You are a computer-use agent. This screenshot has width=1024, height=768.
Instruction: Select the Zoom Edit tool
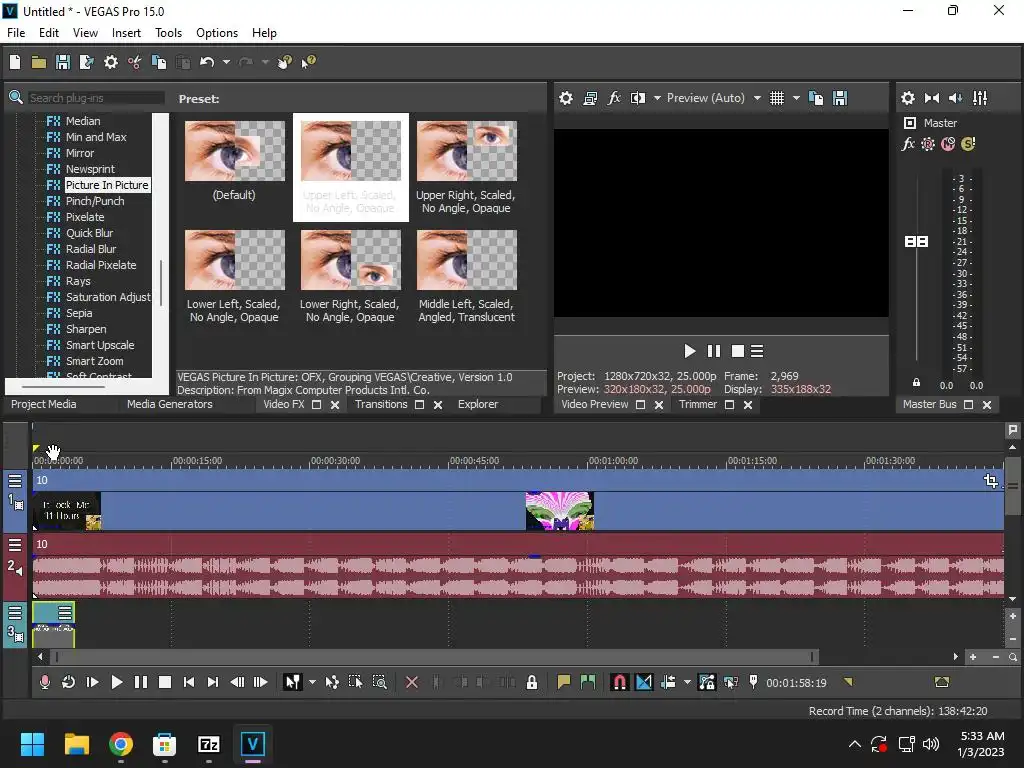point(379,682)
